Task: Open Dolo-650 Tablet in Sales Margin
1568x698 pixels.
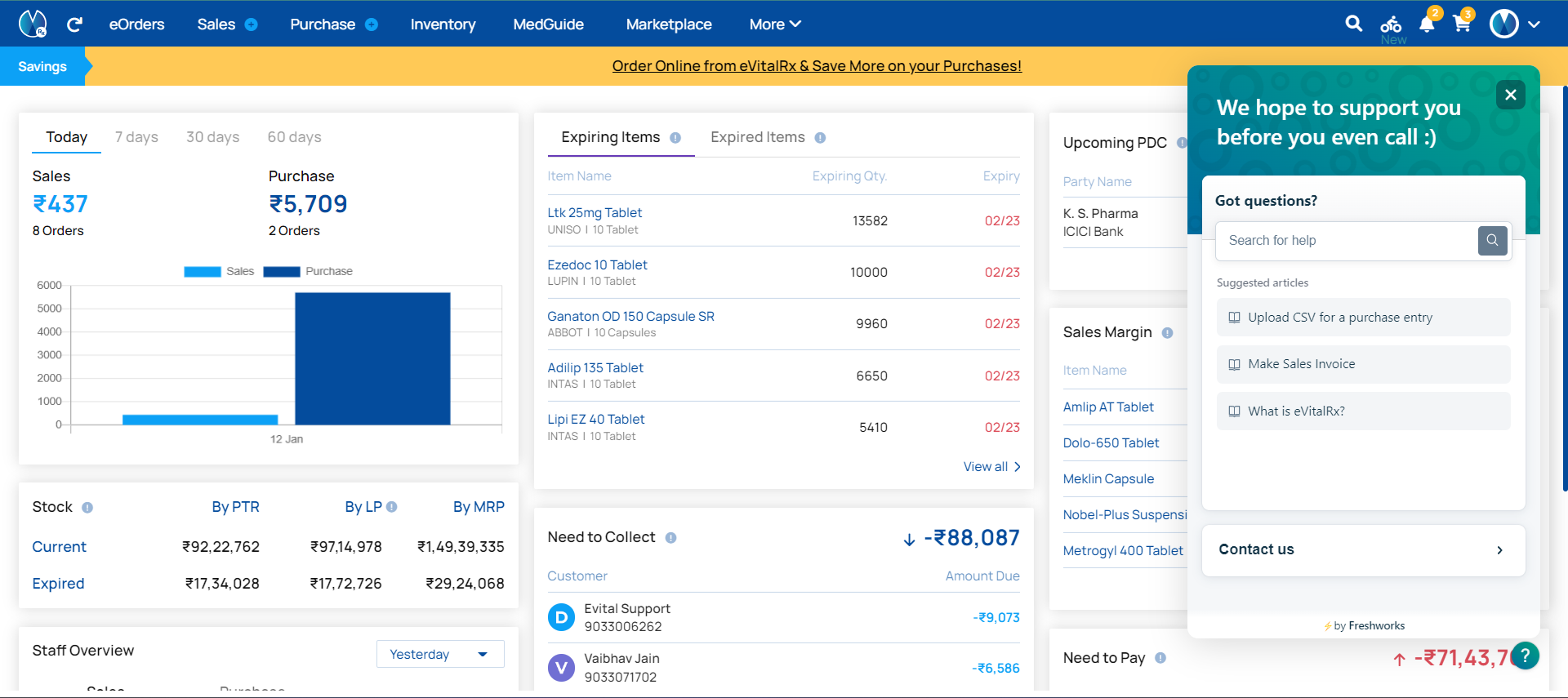Action: click(x=1111, y=443)
